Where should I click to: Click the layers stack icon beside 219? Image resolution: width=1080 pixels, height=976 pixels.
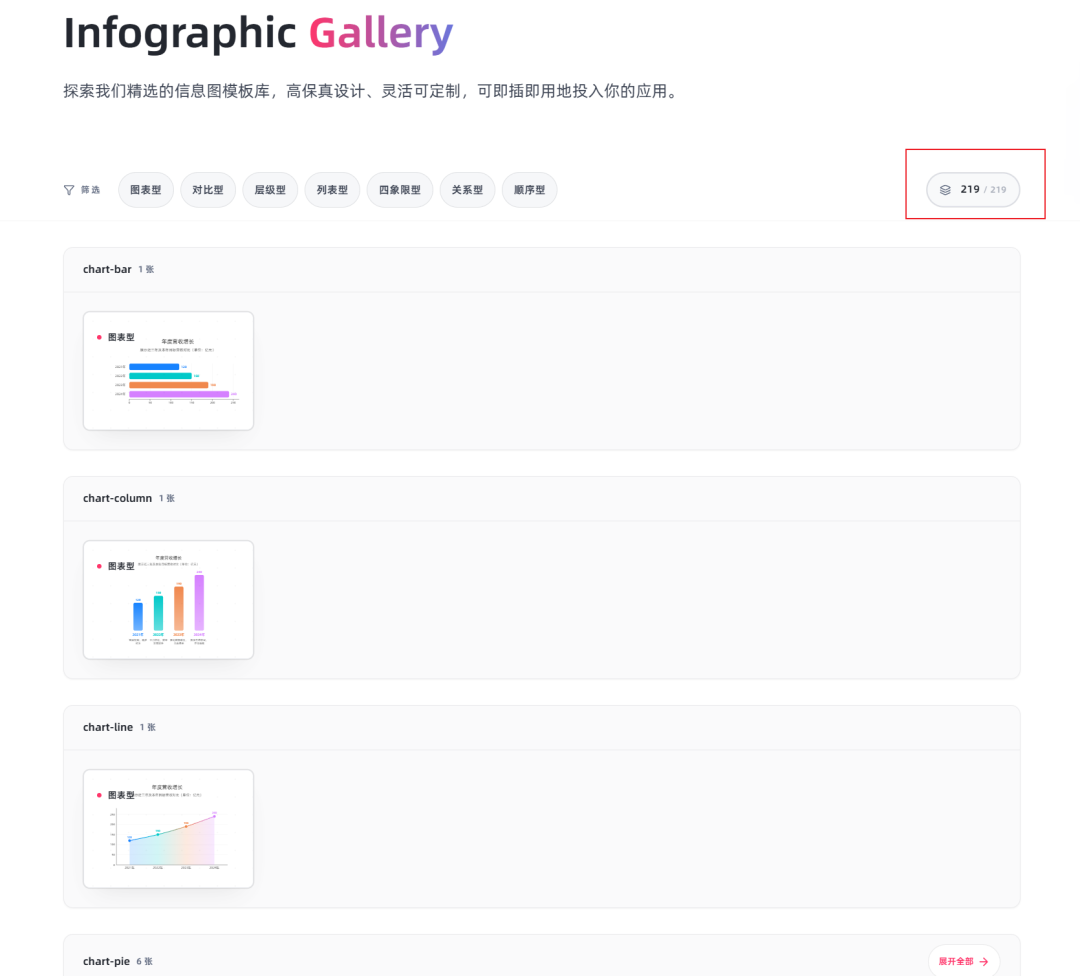945,190
